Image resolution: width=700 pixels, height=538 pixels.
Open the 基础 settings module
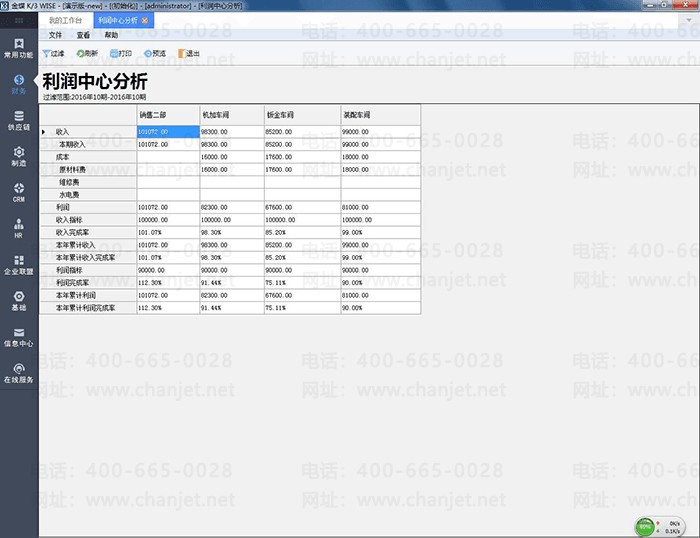19,300
